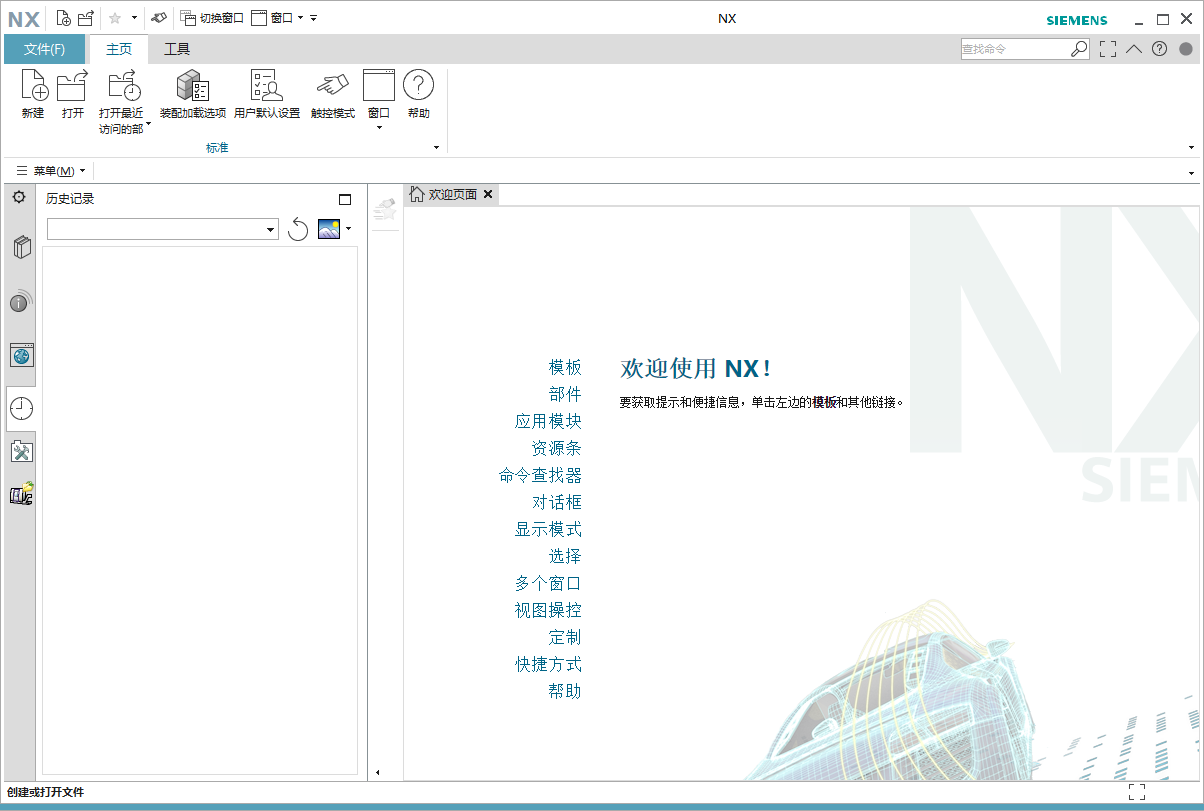The width and height of the screenshot is (1204, 811).
Task: Click the star favorites icon in quick access
Action: point(114,18)
